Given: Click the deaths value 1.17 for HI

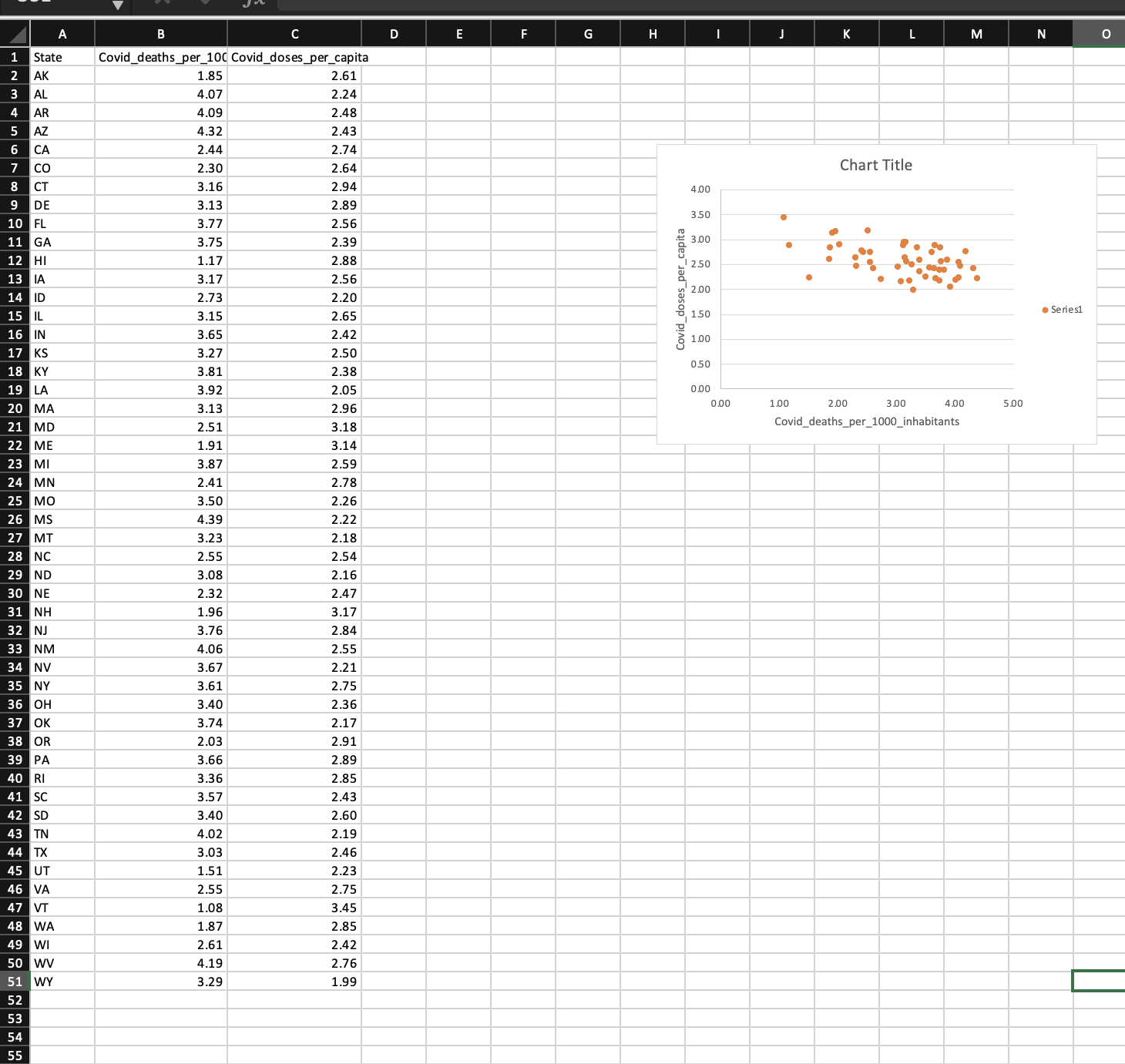Looking at the screenshot, I should (x=161, y=260).
